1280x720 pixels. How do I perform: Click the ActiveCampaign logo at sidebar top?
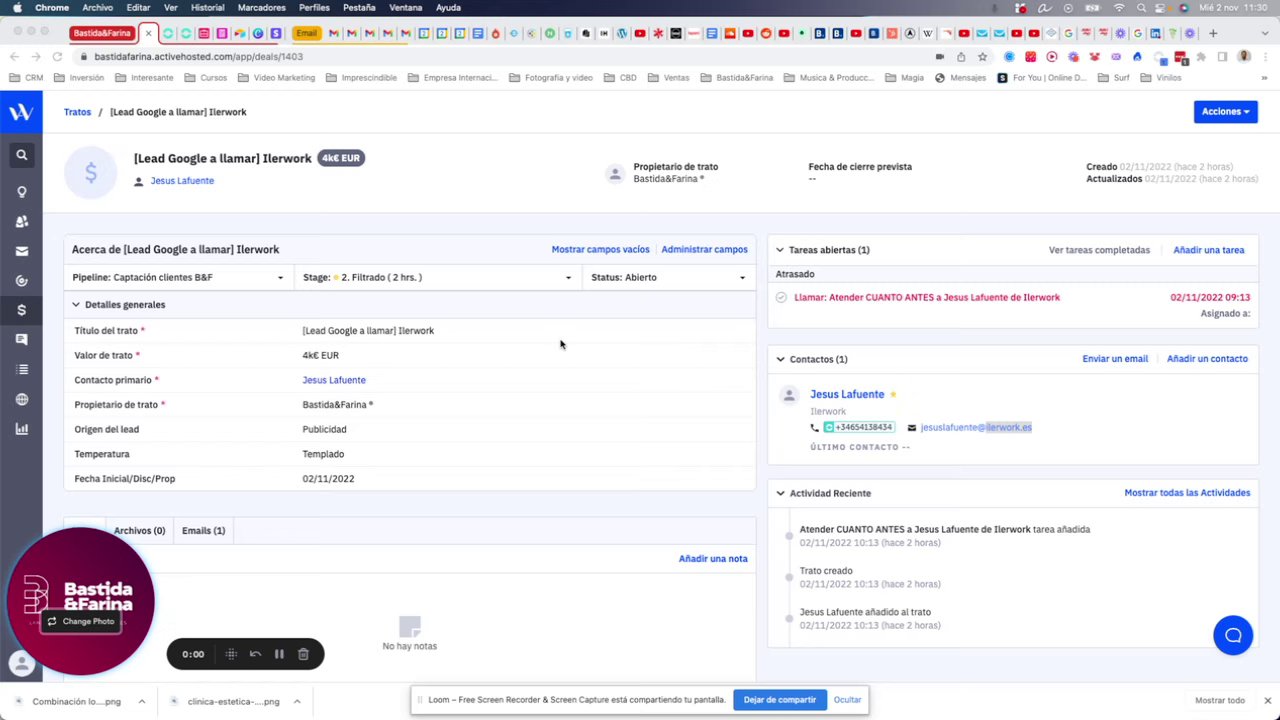[21, 112]
